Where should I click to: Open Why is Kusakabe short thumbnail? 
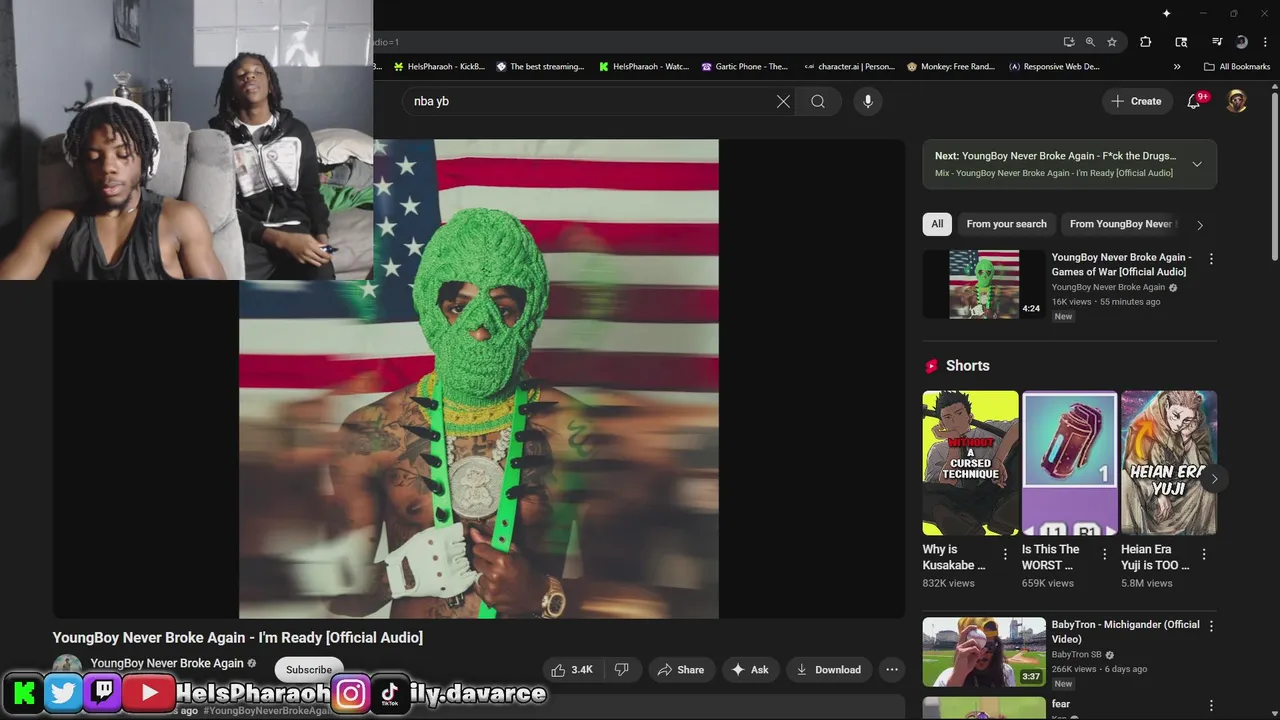pos(970,463)
